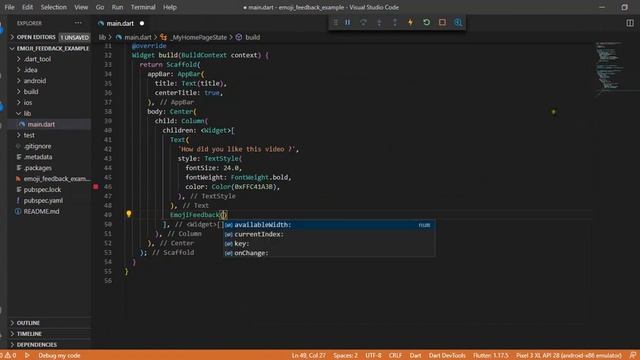Stop the debug session

point(442,22)
